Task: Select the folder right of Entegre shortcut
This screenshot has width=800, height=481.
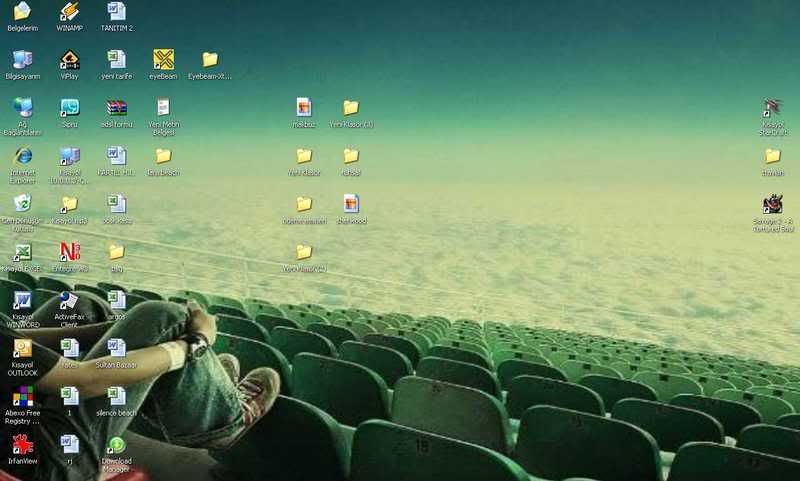Action: [116, 251]
